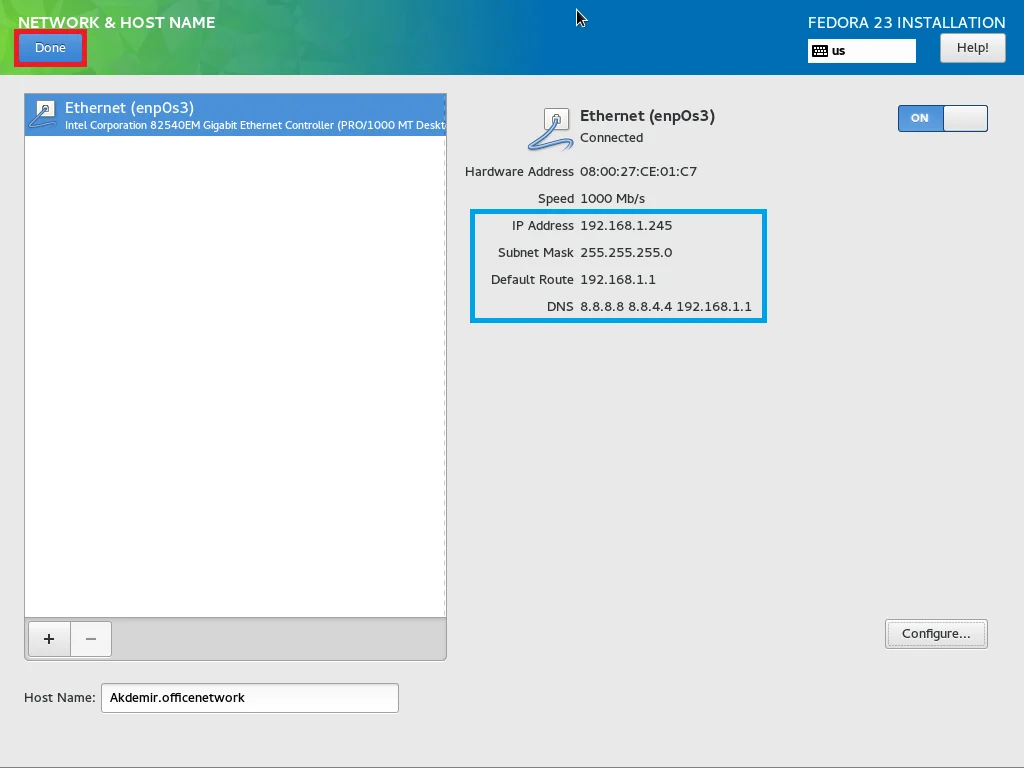Viewport: 1024px width, 768px height.
Task: Click the Subnet Mask label
Action: (x=536, y=253)
